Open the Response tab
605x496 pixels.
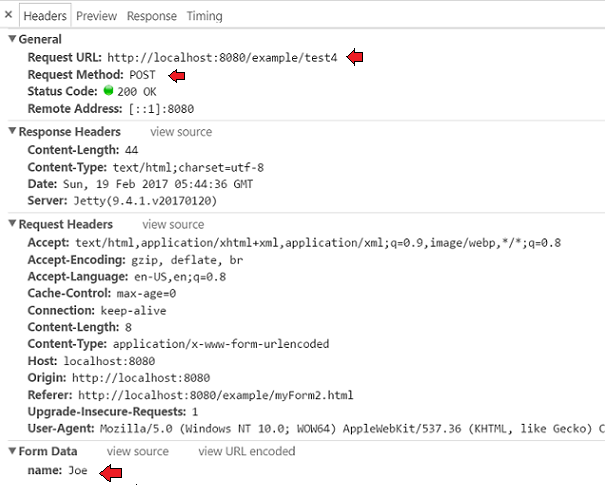pyautogui.click(x=151, y=16)
